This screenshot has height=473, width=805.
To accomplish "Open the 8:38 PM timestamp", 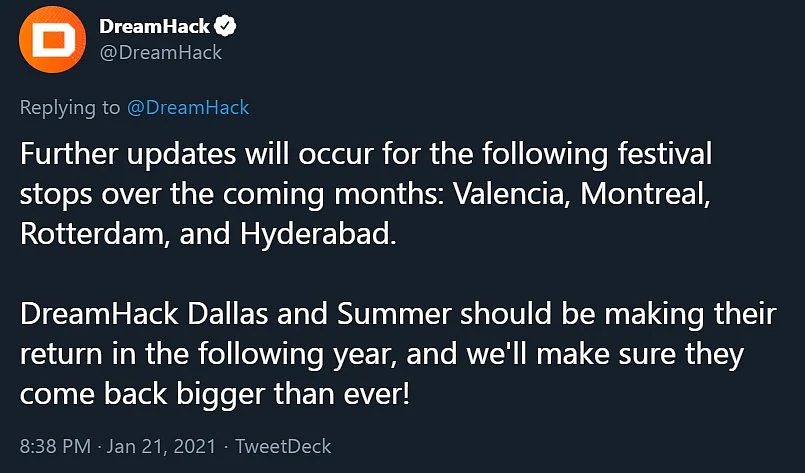I will pos(55,446).
